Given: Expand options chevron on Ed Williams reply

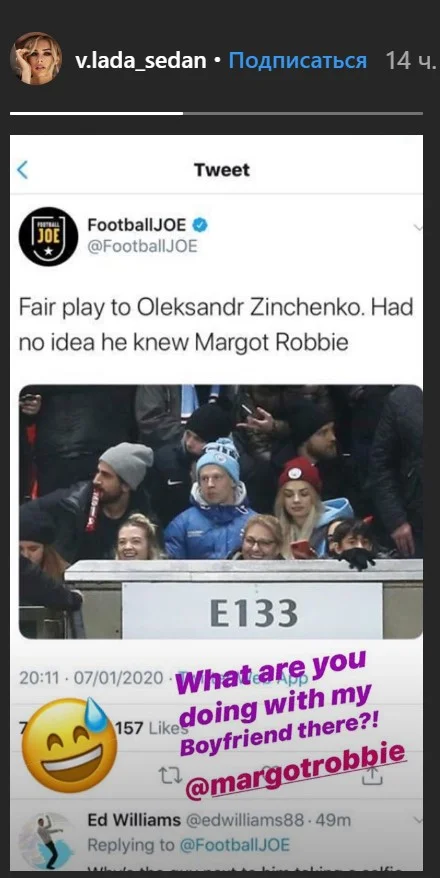Looking at the screenshot, I should [418, 820].
